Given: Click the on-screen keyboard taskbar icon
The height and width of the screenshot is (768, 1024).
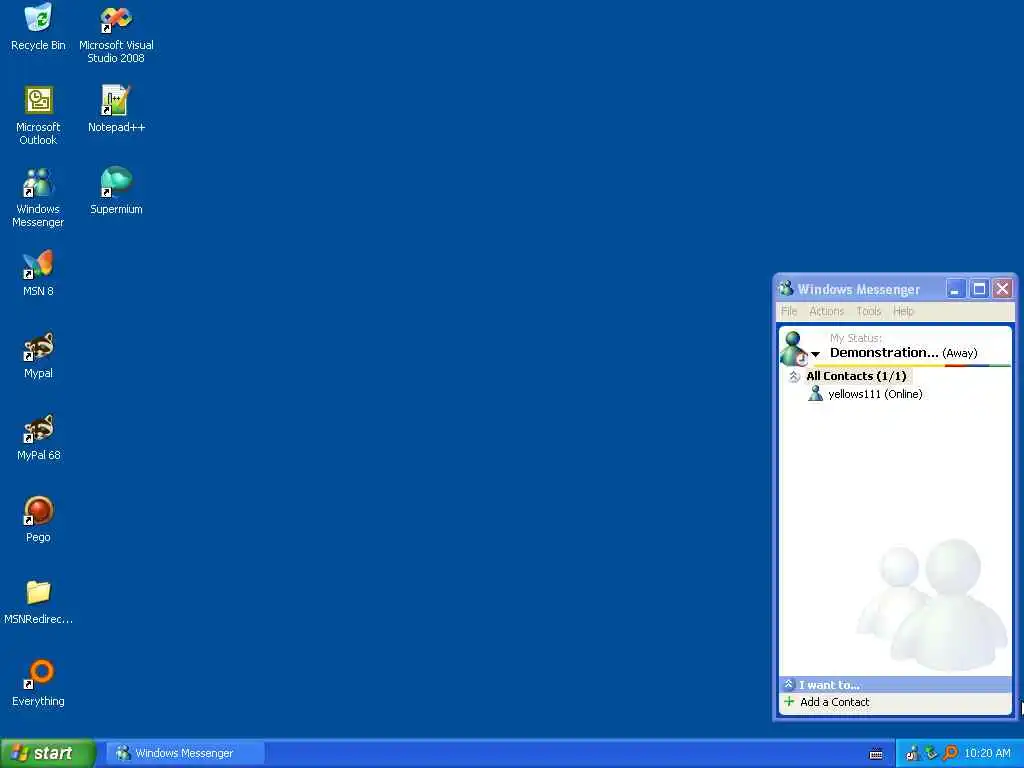Looking at the screenshot, I should 876,754.
